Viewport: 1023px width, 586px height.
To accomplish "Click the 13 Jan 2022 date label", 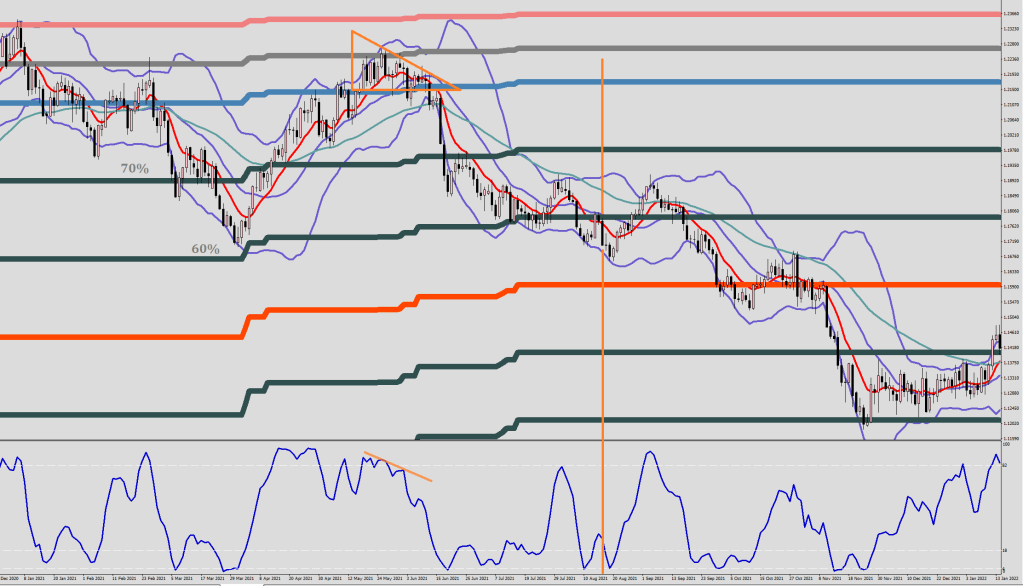I will point(1006,579).
